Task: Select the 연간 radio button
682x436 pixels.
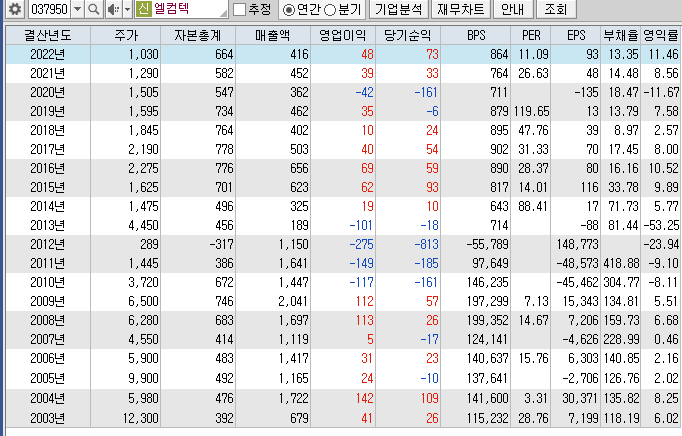Action: [289, 10]
